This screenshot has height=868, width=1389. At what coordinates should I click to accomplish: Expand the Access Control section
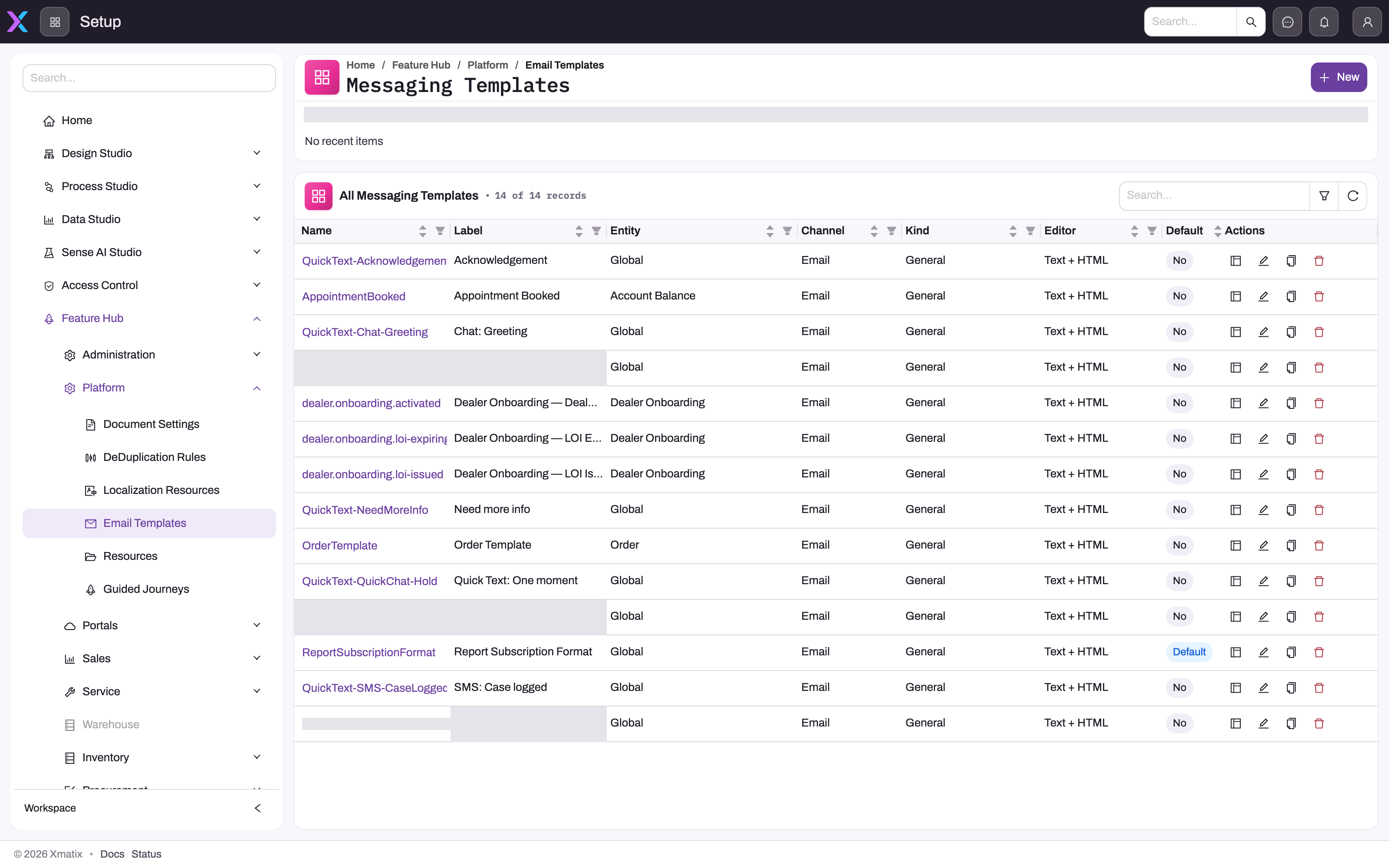(149, 285)
